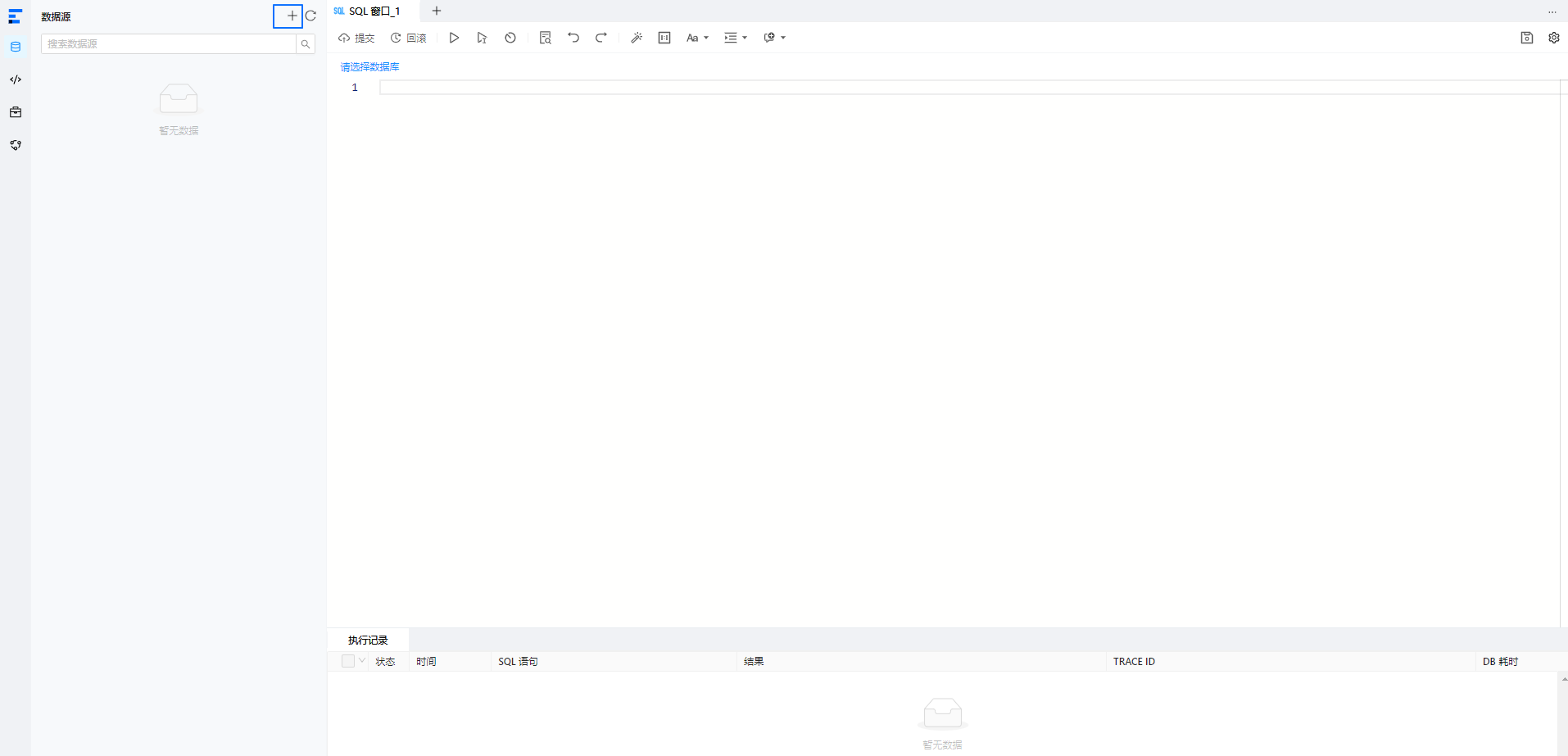Screen dimensions: 1568x756
Task: Click the redo arrow in toolbar
Action: pos(601,38)
